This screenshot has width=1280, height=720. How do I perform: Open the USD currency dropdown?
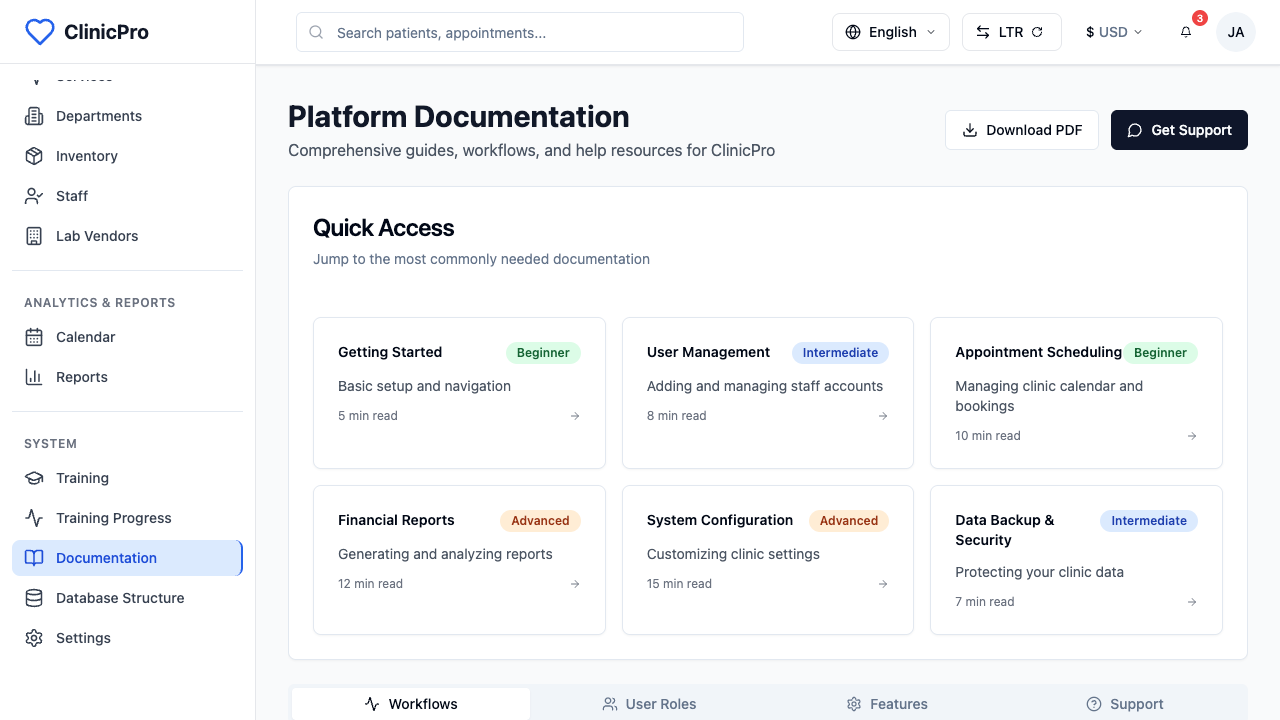point(1114,32)
